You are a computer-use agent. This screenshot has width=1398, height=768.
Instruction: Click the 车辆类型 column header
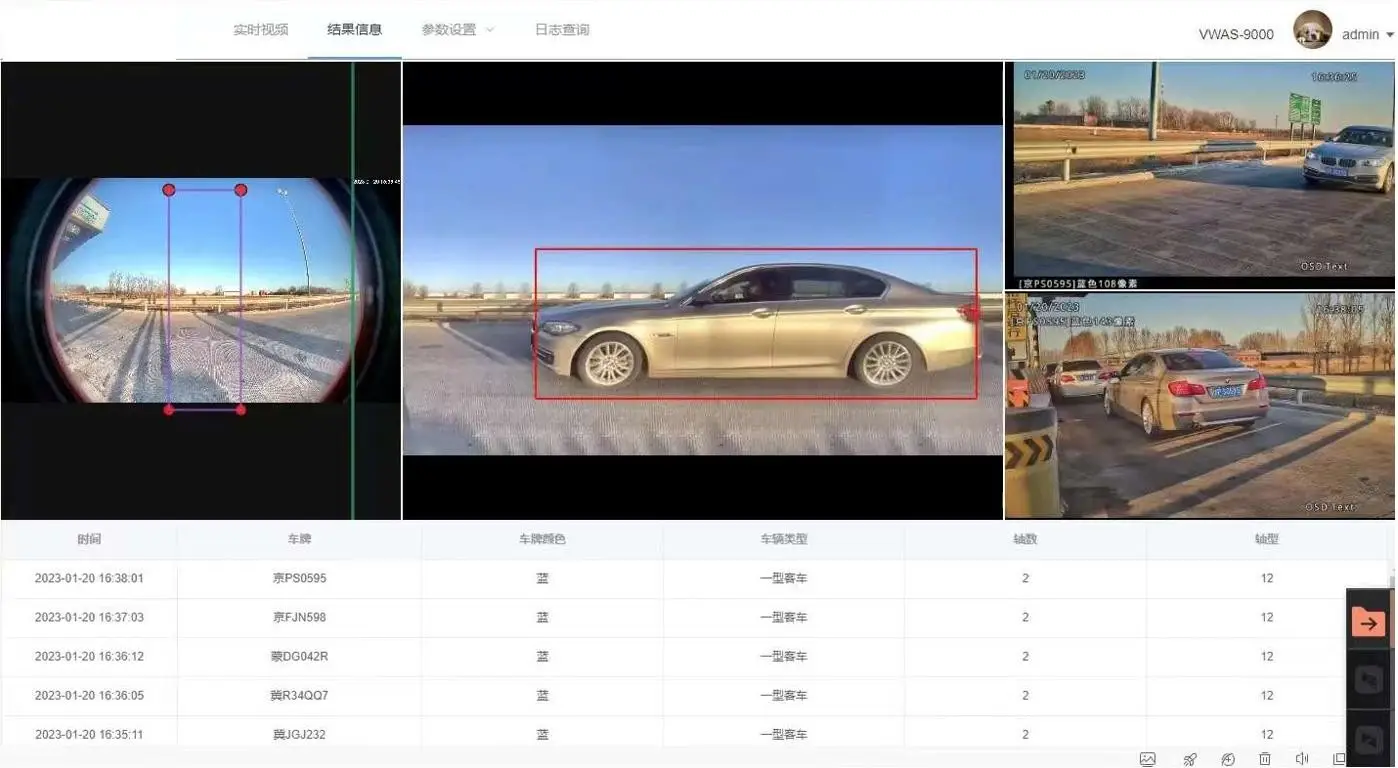pos(783,539)
